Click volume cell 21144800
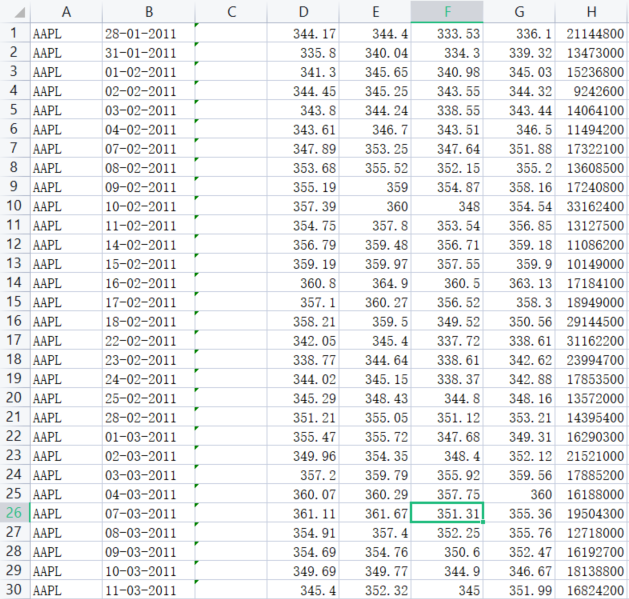The width and height of the screenshot is (629, 599). pyautogui.click(x=592, y=33)
